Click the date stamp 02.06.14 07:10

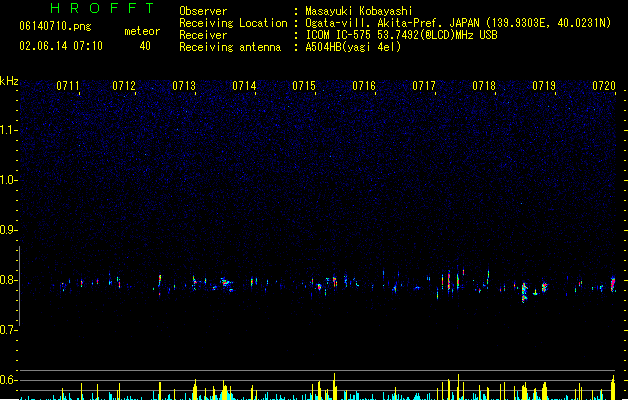click(x=61, y=46)
